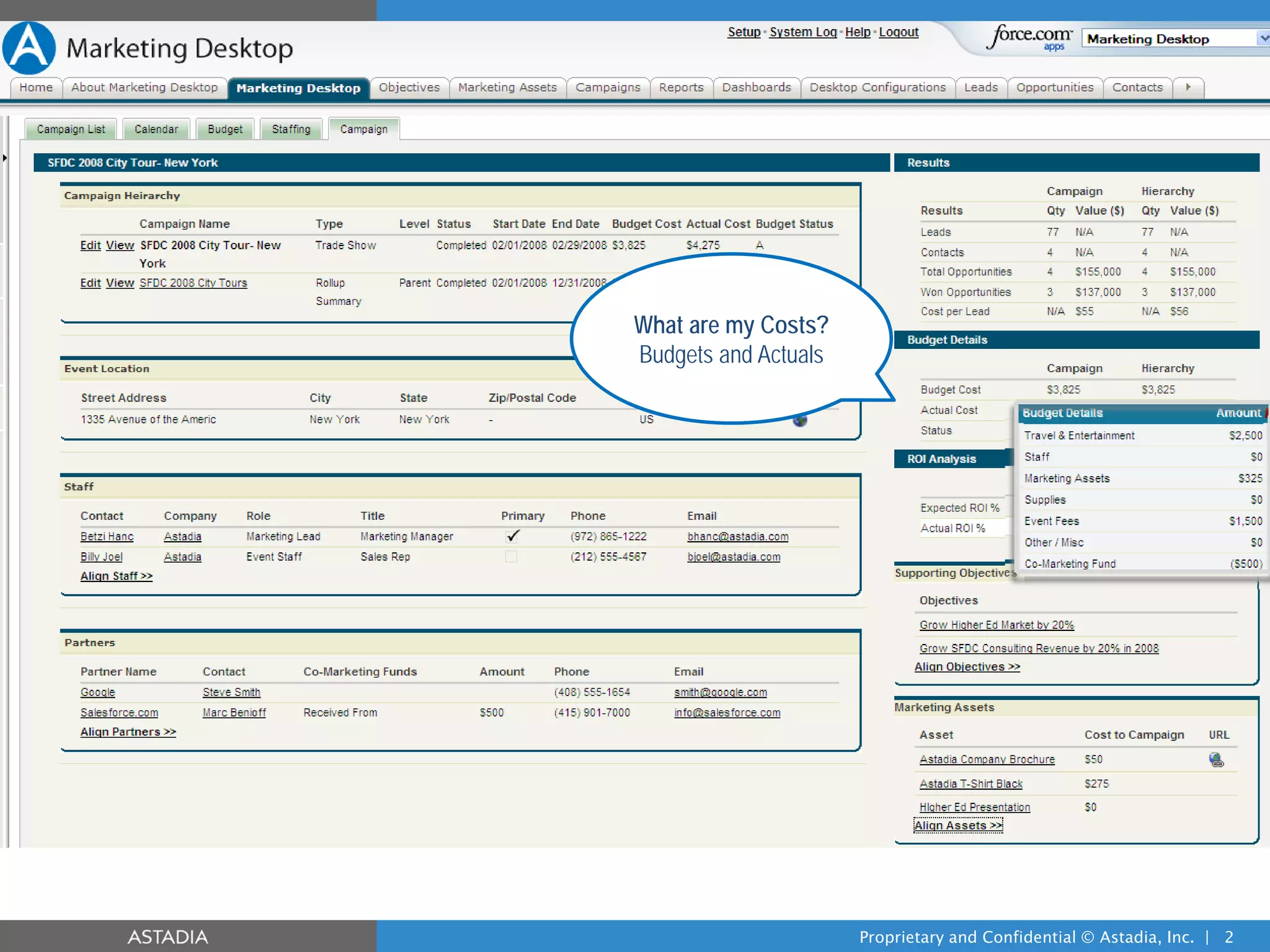The width and height of the screenshot is (1270, 952).
Task: Click the left sidebar expand arrow
Action: click(4, 158)
